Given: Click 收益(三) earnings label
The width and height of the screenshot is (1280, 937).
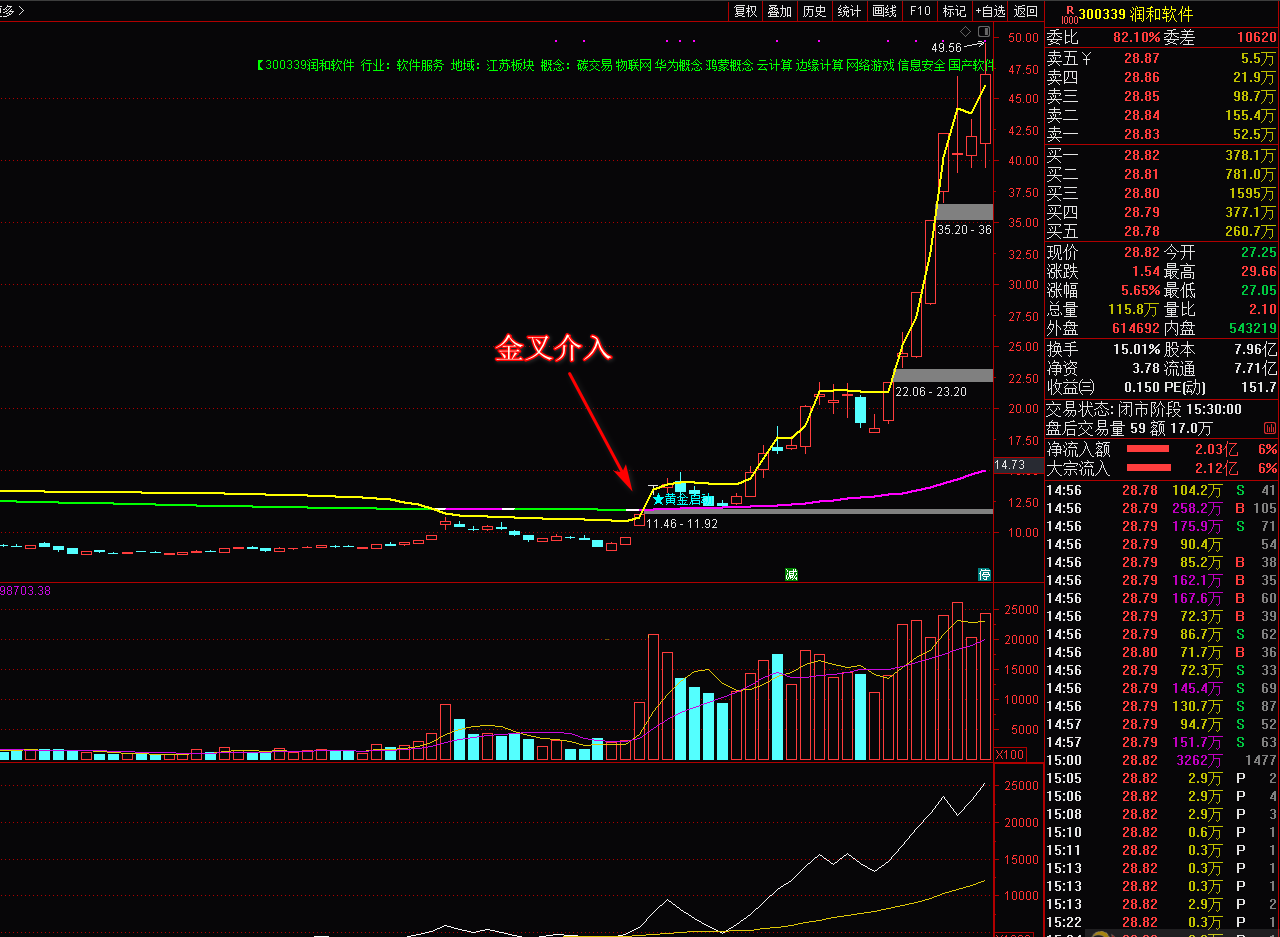Looking at the screenshot, I should 1071,387.
